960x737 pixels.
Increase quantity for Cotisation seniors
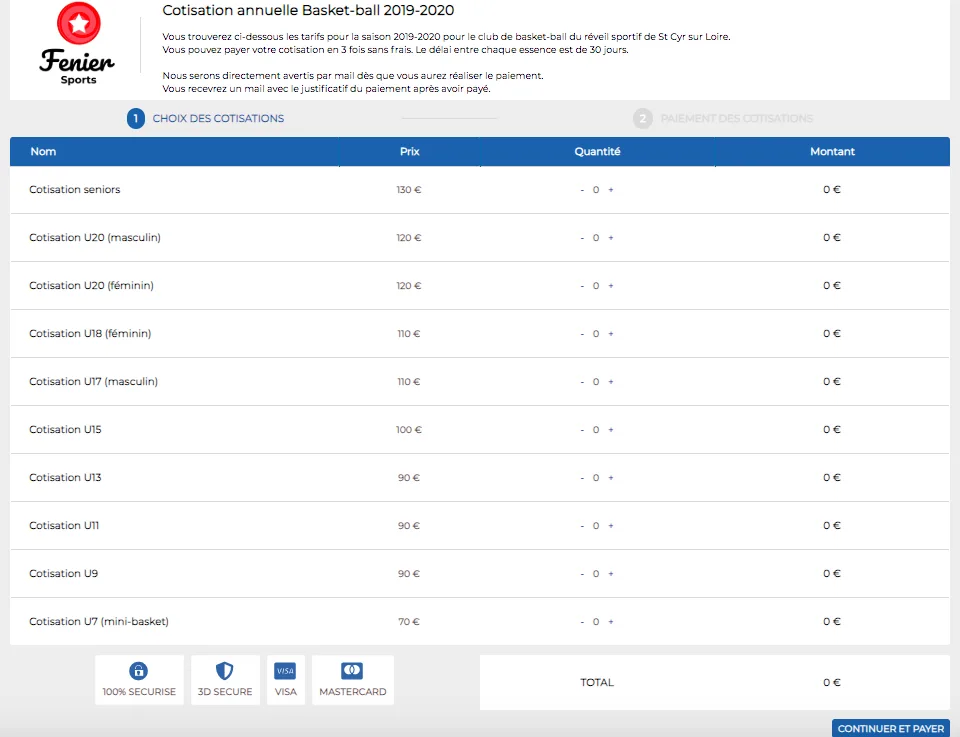tap(610, 190)
